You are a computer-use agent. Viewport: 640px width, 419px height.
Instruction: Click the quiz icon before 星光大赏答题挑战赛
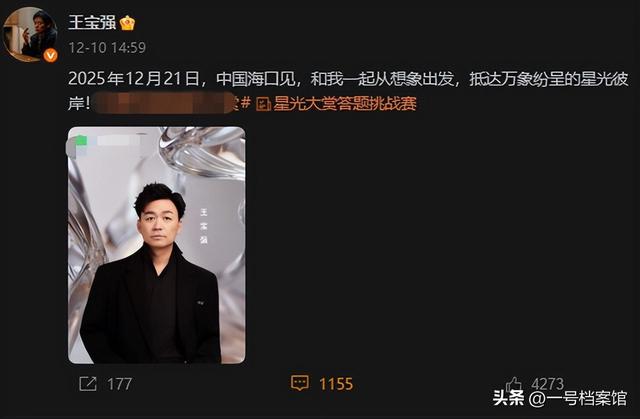pyautogui.click(x=263, y=104)
